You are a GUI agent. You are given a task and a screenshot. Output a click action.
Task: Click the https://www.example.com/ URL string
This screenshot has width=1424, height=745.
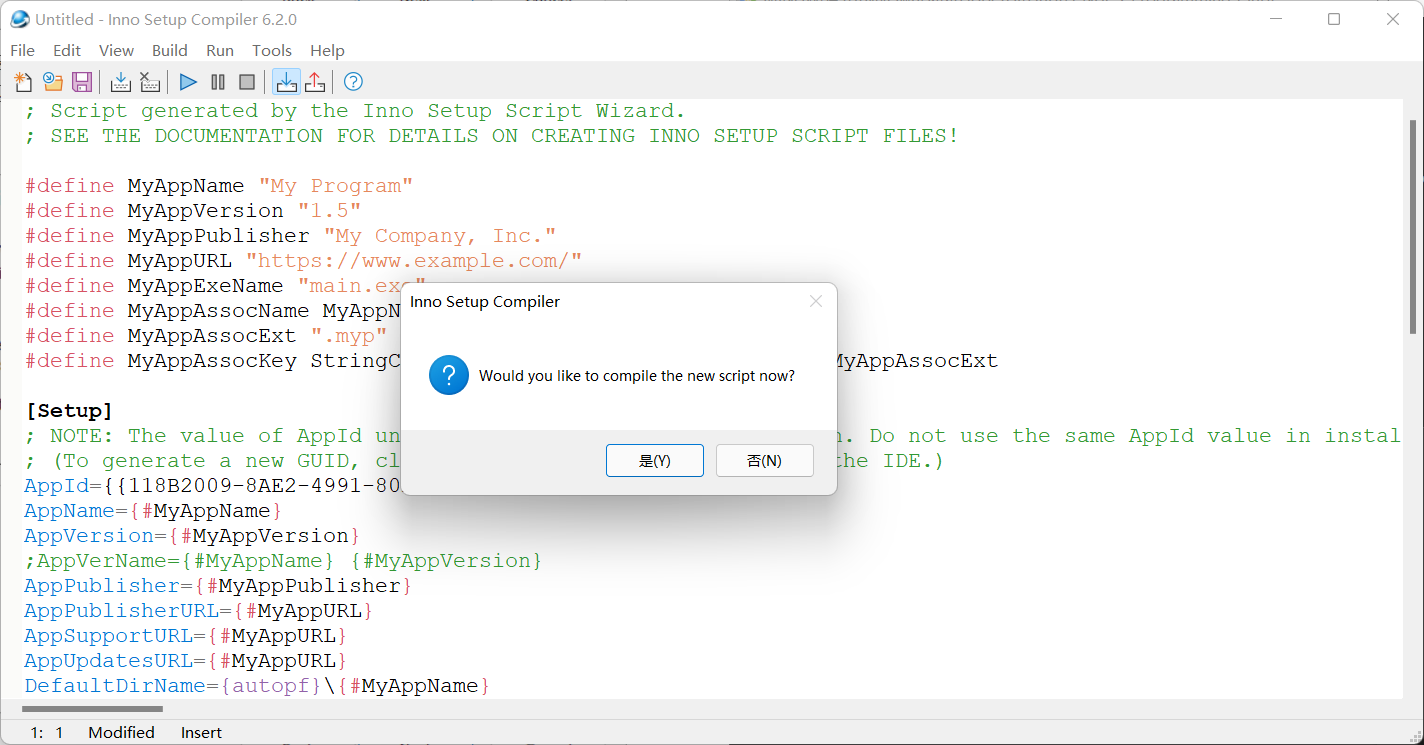[x=414, y=261]
